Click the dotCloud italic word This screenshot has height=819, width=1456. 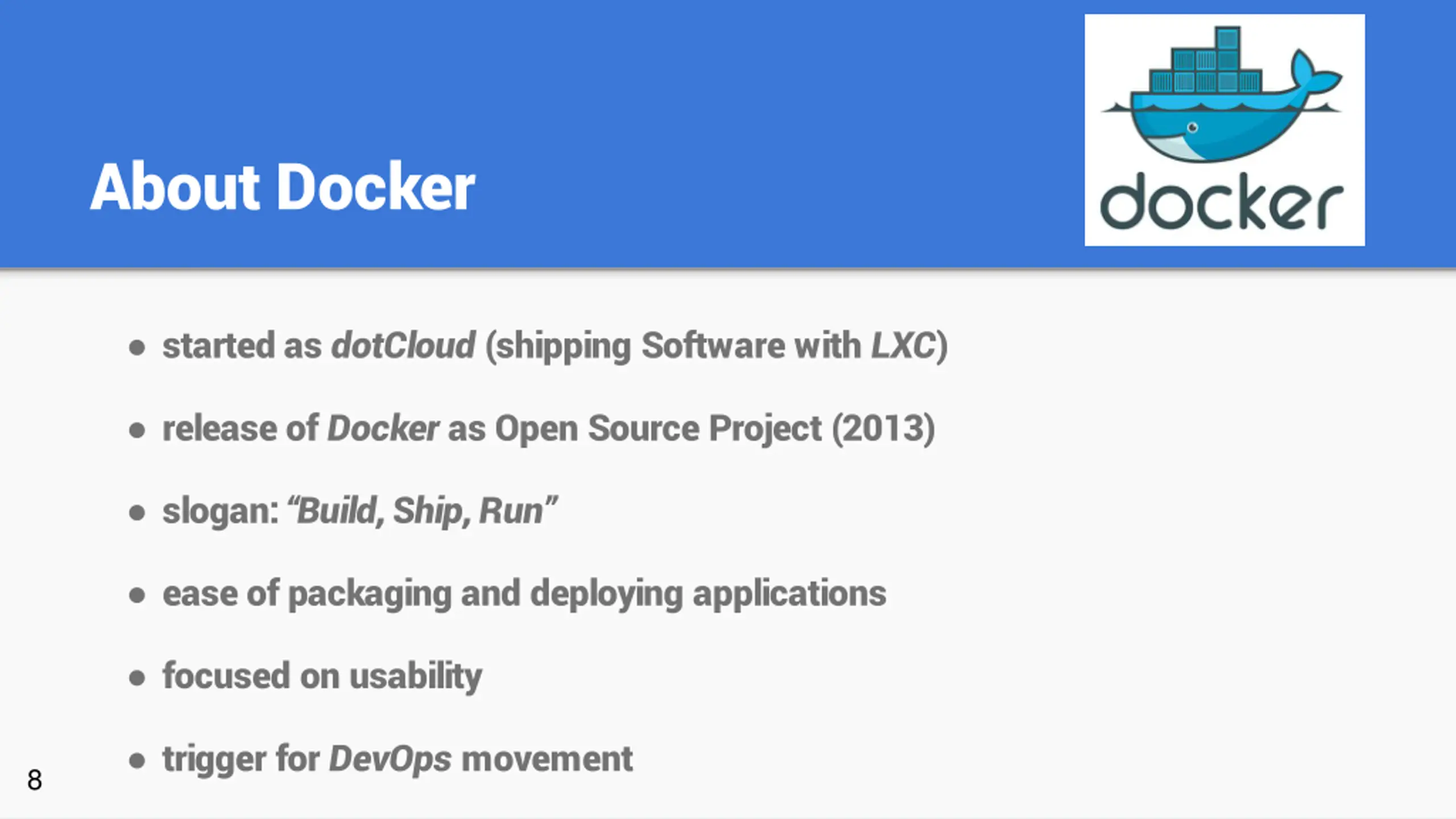coord(403,345)
